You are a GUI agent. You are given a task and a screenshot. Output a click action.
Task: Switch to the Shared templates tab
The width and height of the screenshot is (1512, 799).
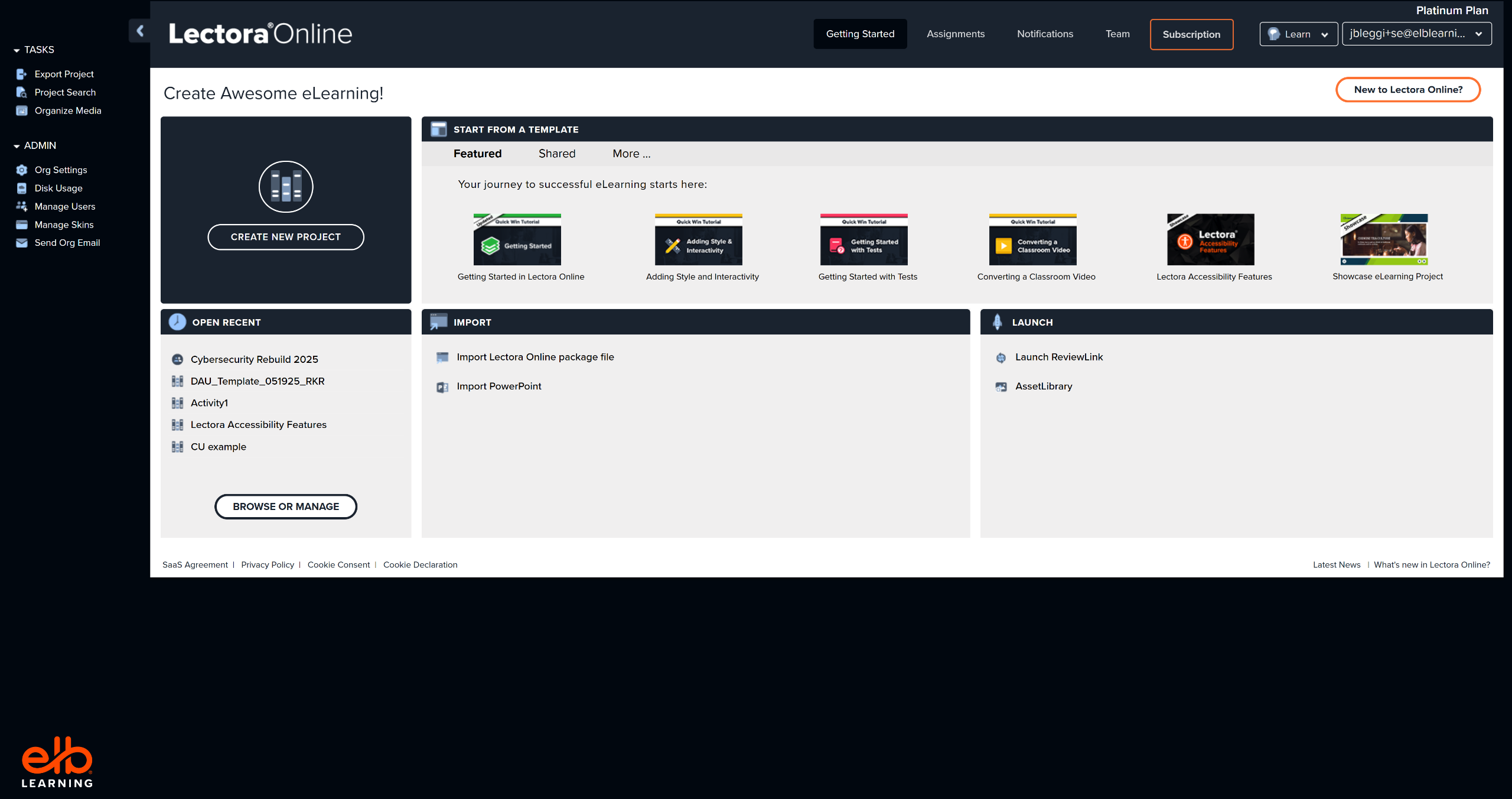tap(557, 154)
